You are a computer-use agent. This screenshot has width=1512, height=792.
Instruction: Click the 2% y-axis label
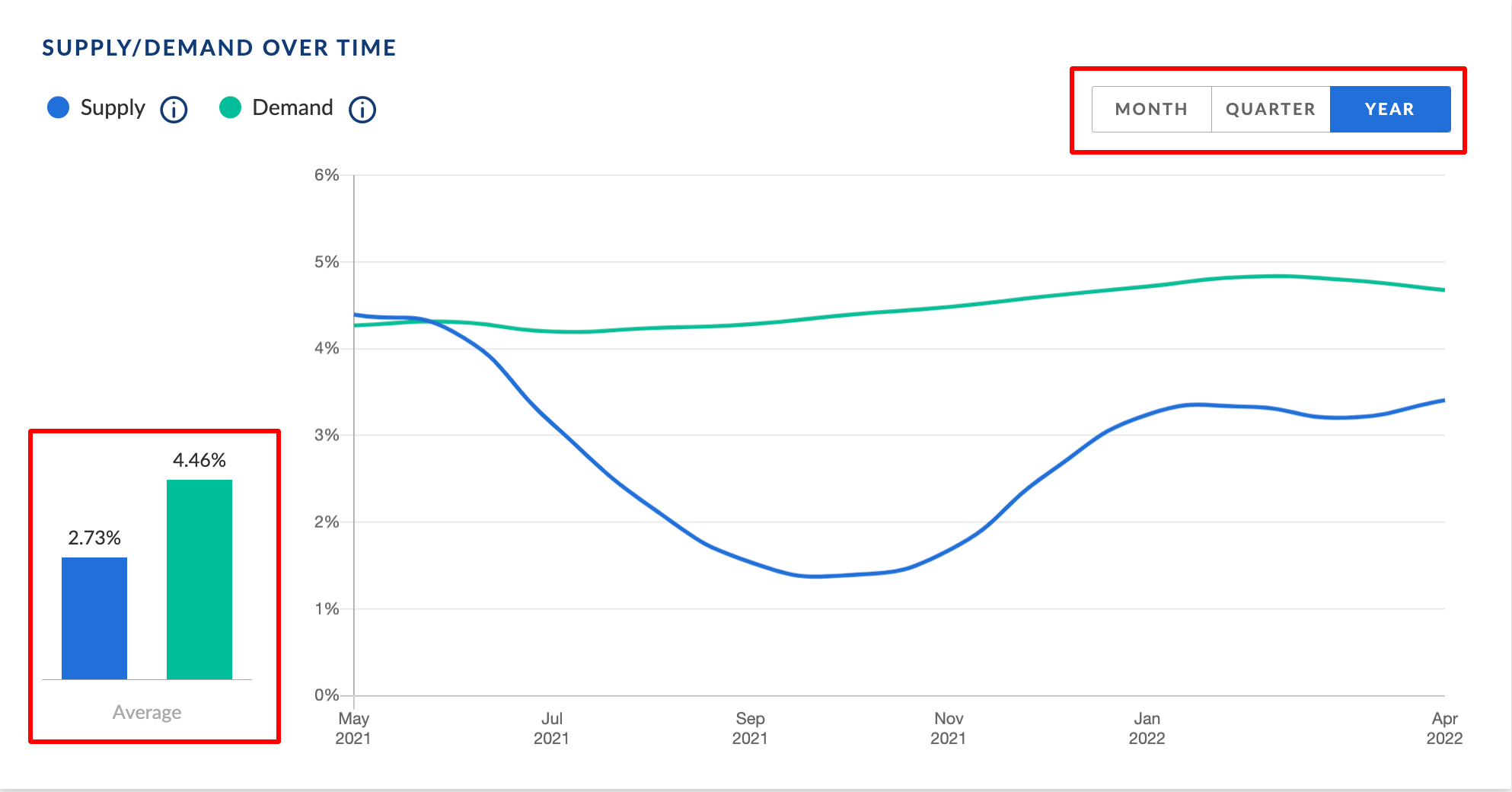[327, 522]
